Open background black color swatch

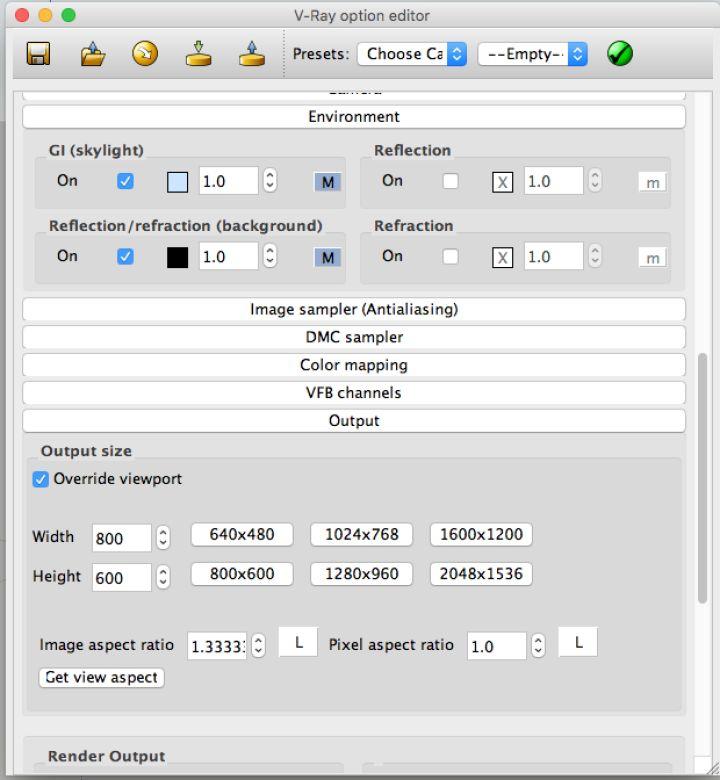(x=177, y=258)
